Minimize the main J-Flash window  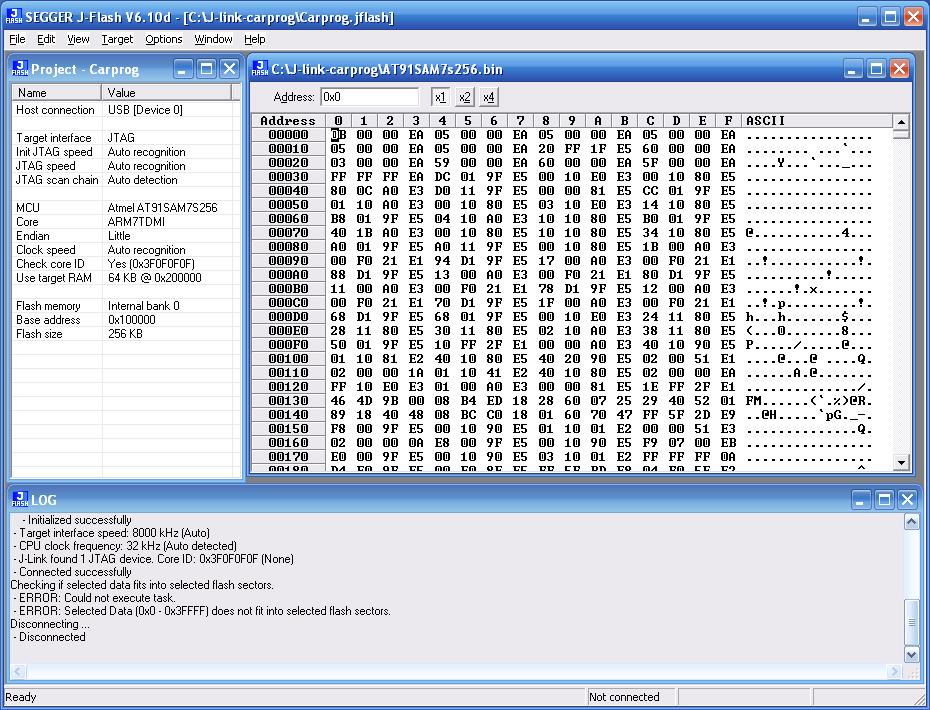click(x=867, y=17)
